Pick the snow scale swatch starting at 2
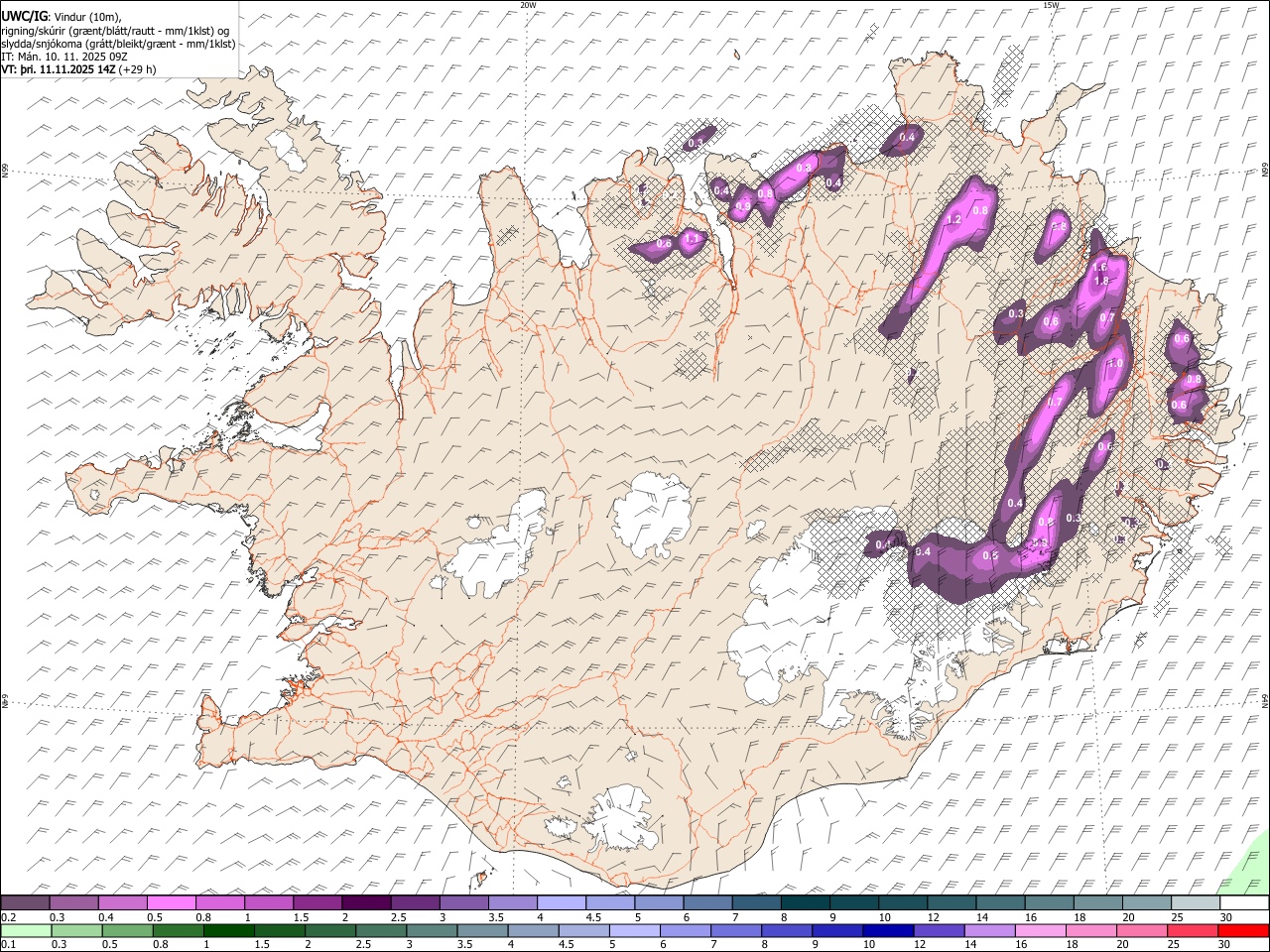The image size is (1270, 952). tap(366, 902)
